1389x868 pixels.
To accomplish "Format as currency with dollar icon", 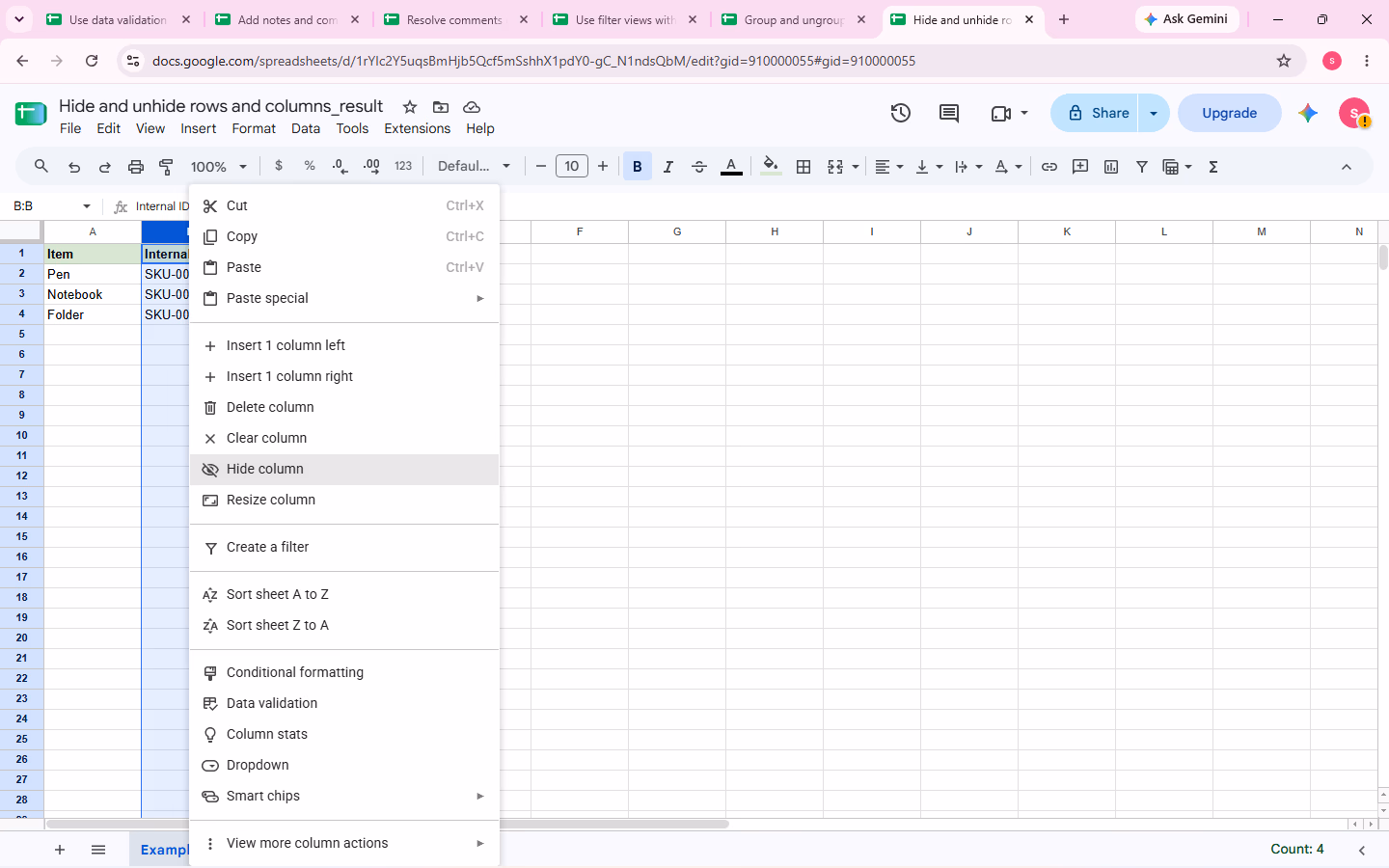I will 279,166.
